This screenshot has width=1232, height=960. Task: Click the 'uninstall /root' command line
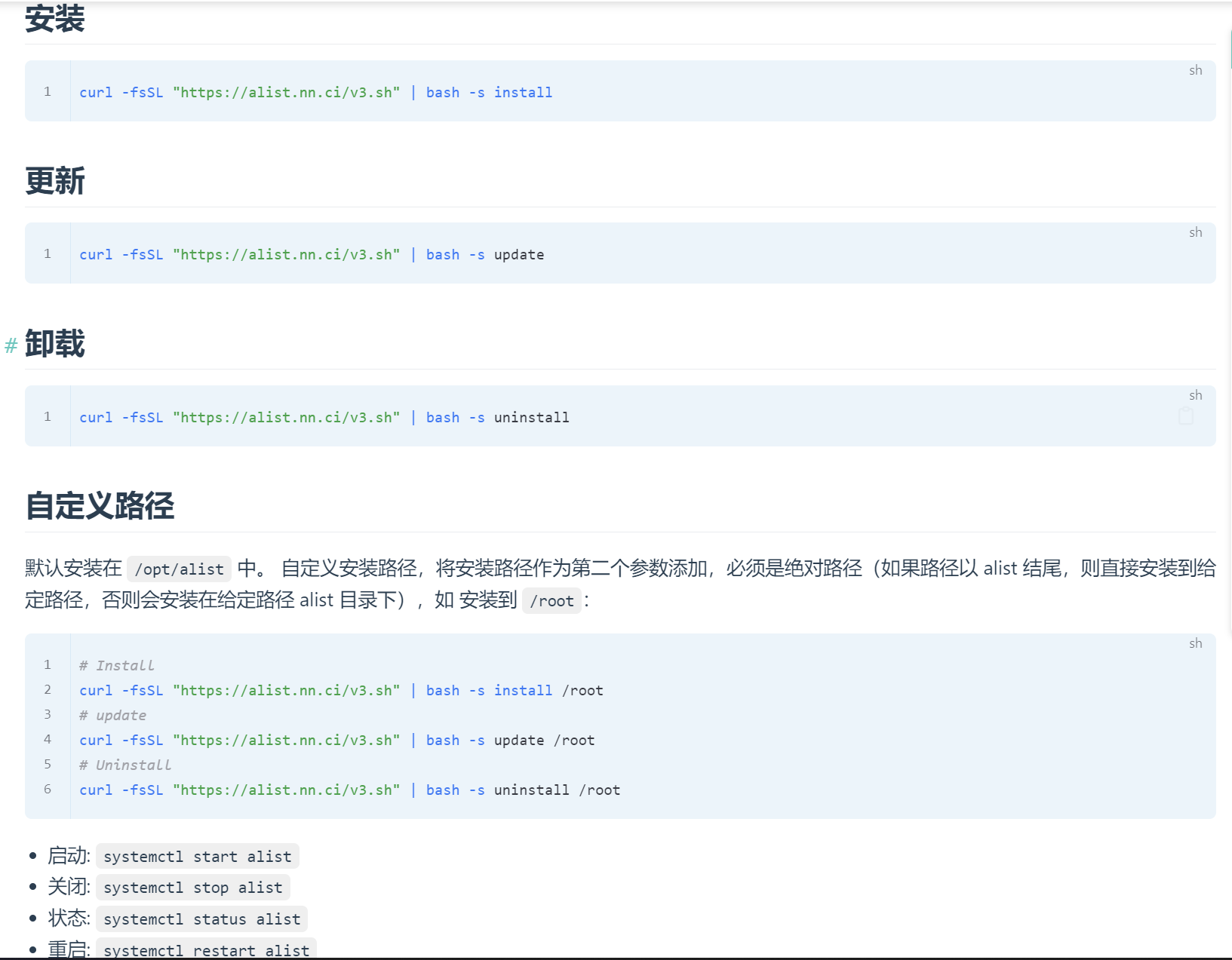point(349,790)
